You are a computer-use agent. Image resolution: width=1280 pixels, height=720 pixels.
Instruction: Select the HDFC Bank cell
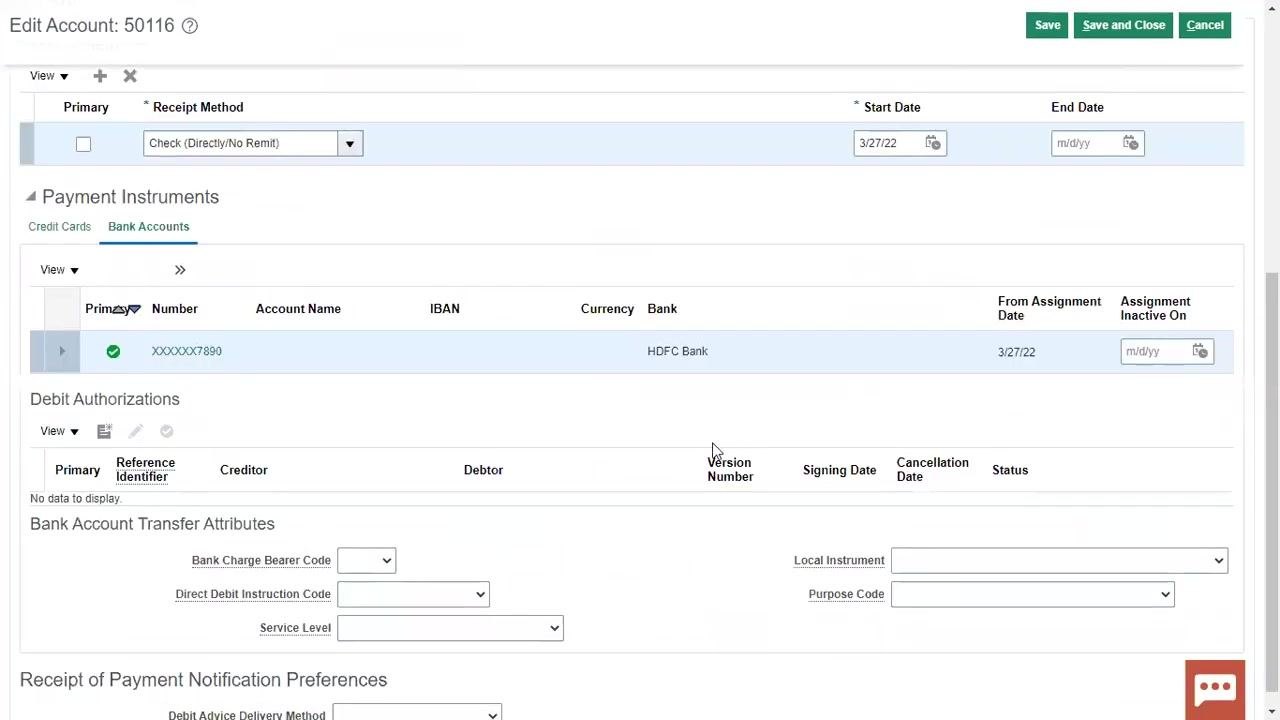677,351
